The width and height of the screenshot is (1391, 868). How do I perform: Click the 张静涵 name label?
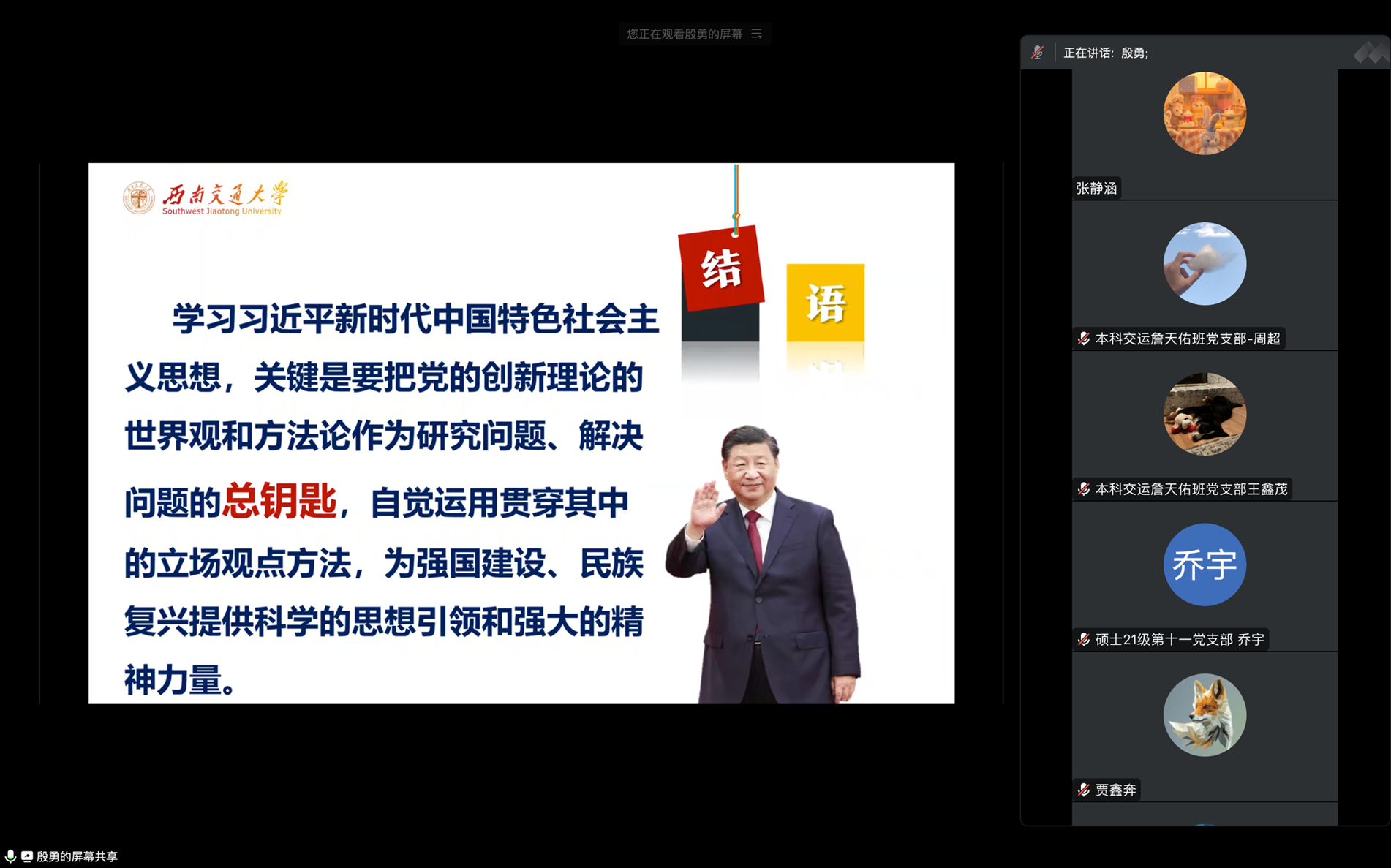[1096, 189]
